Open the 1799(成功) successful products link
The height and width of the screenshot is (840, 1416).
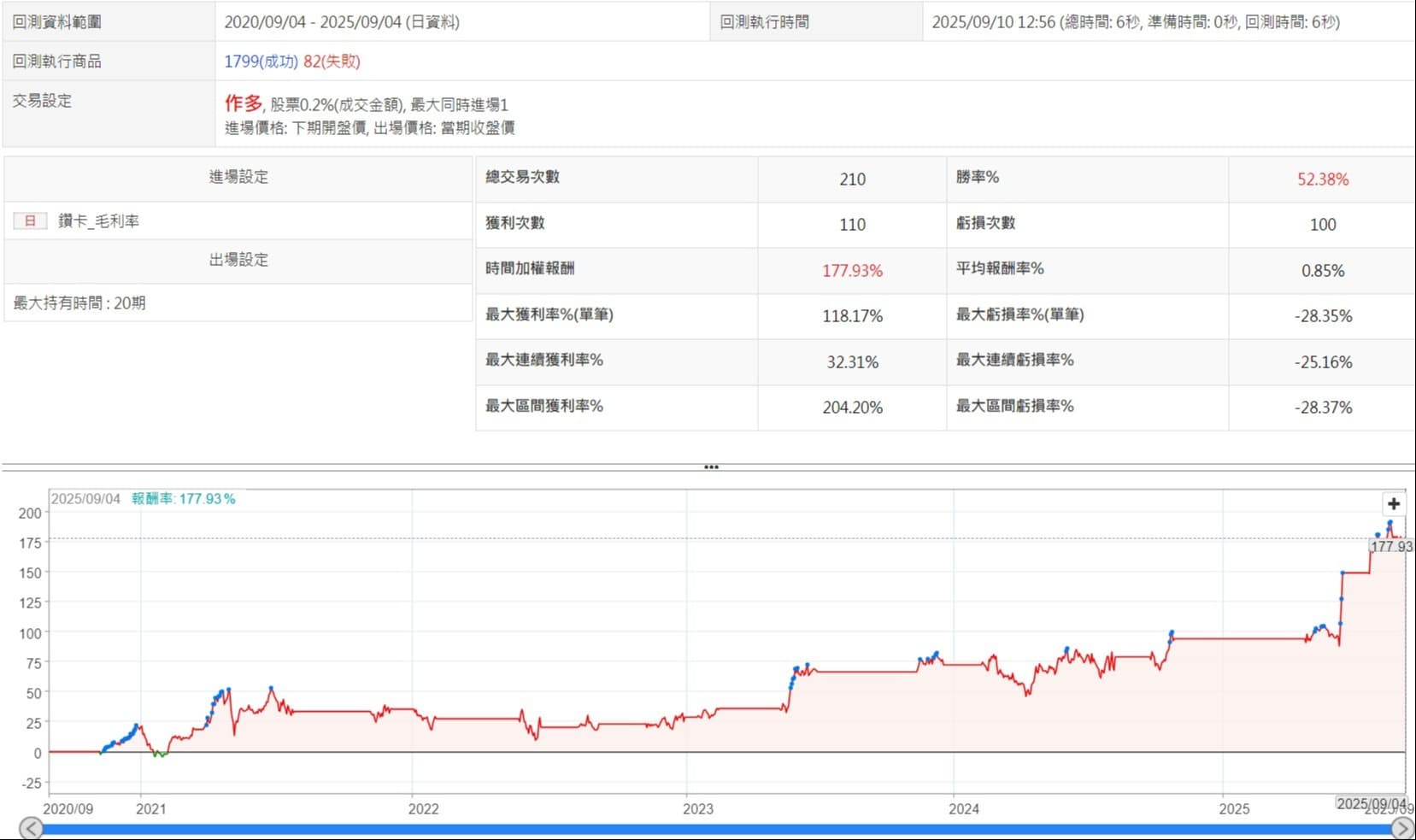coord(261,62)
